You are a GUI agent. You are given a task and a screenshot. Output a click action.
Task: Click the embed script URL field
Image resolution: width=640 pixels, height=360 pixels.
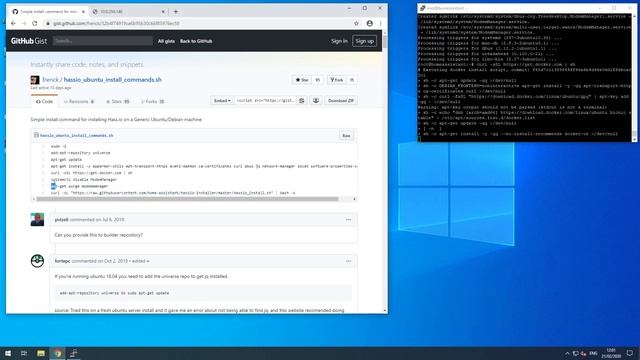click(265, 101)
